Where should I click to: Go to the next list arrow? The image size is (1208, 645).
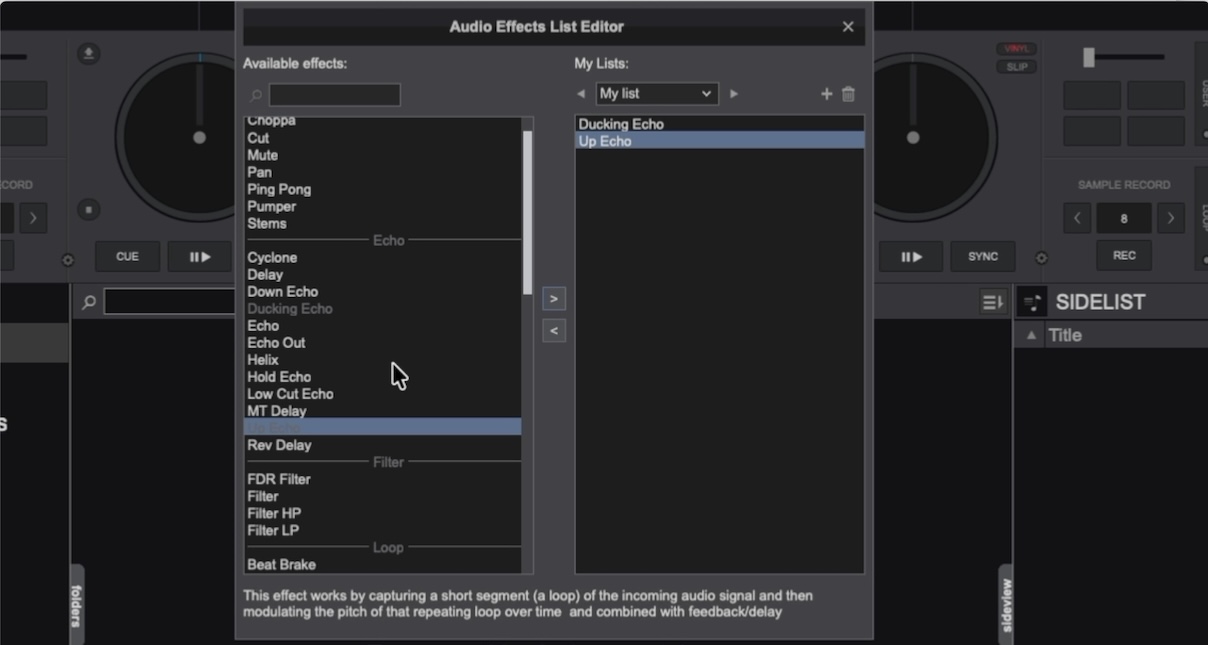click(x=734, y=94)
